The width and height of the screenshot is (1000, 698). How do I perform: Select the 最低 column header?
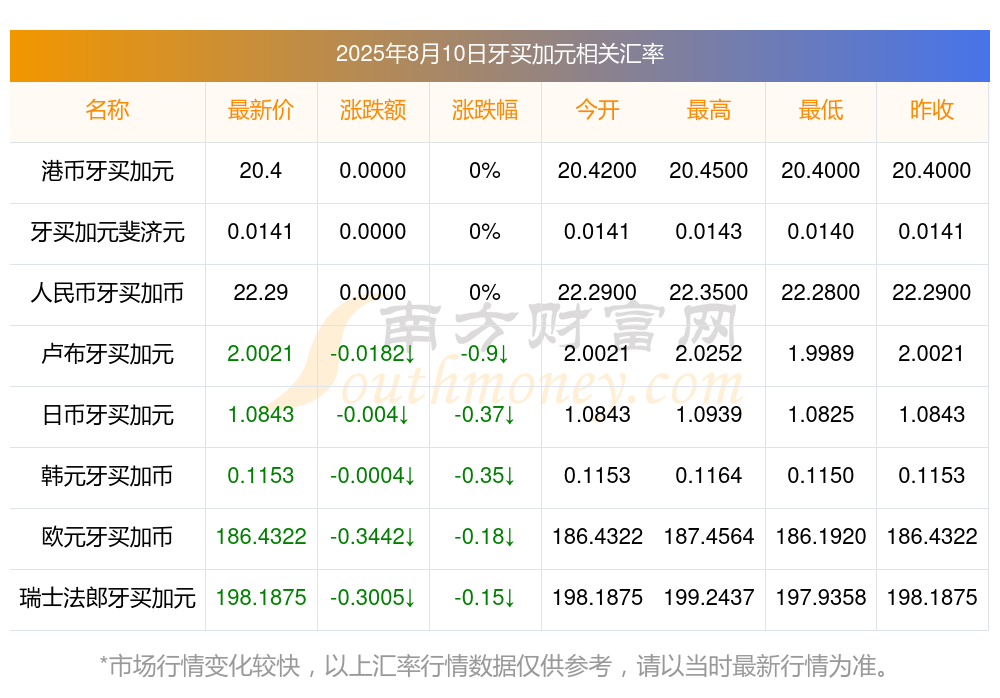tap(821, 110)
